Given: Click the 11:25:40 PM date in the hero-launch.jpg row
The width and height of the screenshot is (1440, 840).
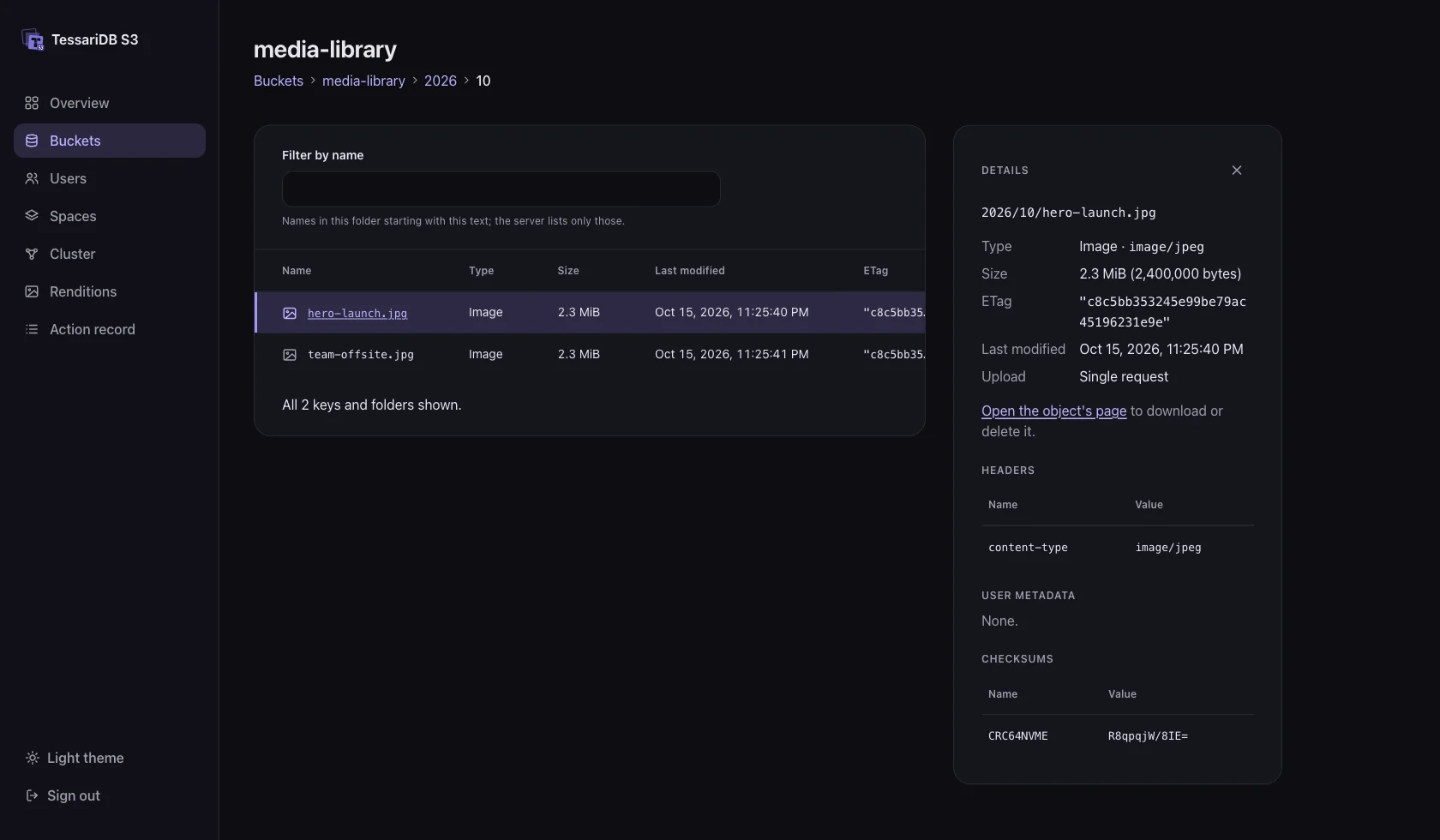Looking at the screenshot, I should 732,312.
